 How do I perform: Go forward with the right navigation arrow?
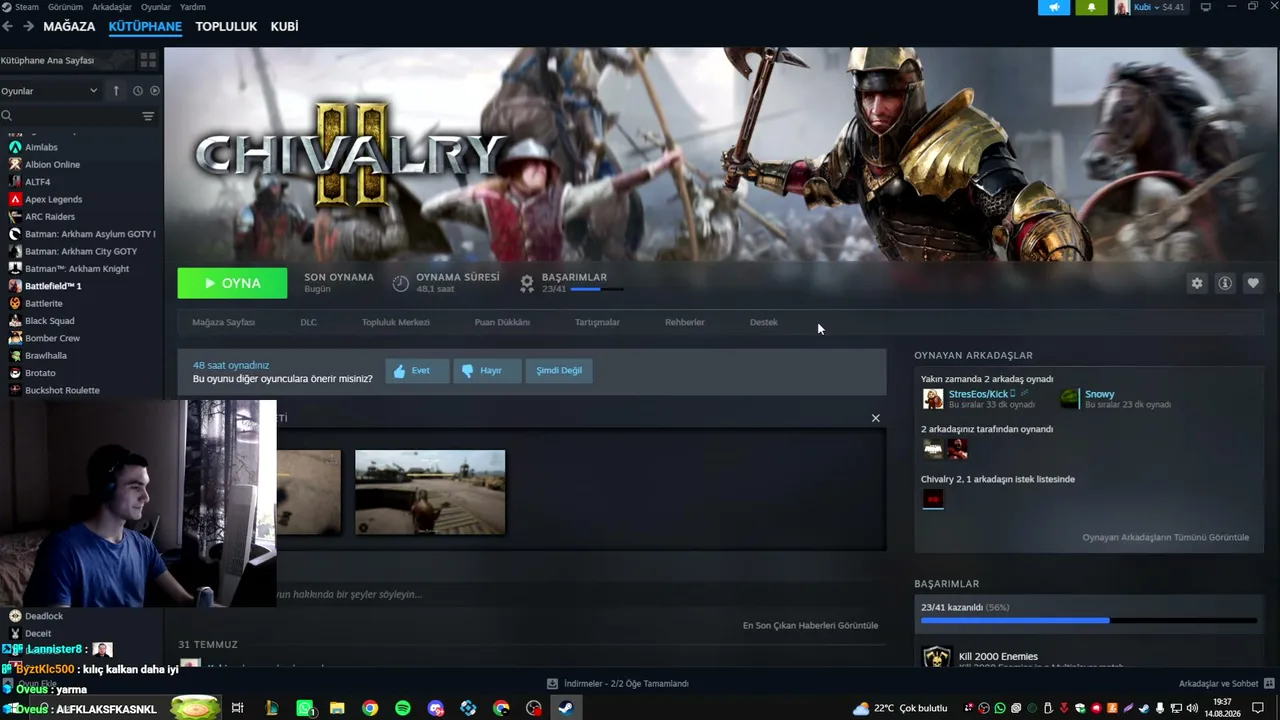pos(28,26)
